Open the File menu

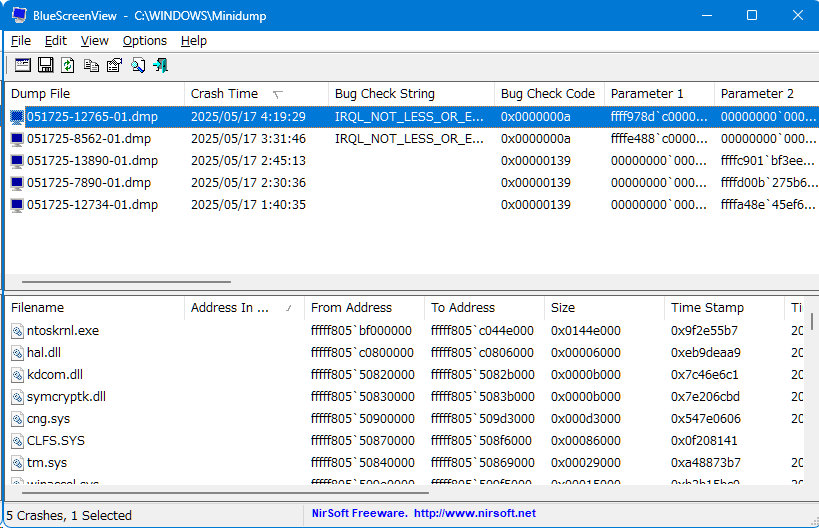pyautogui.click(x=21, y=41)
